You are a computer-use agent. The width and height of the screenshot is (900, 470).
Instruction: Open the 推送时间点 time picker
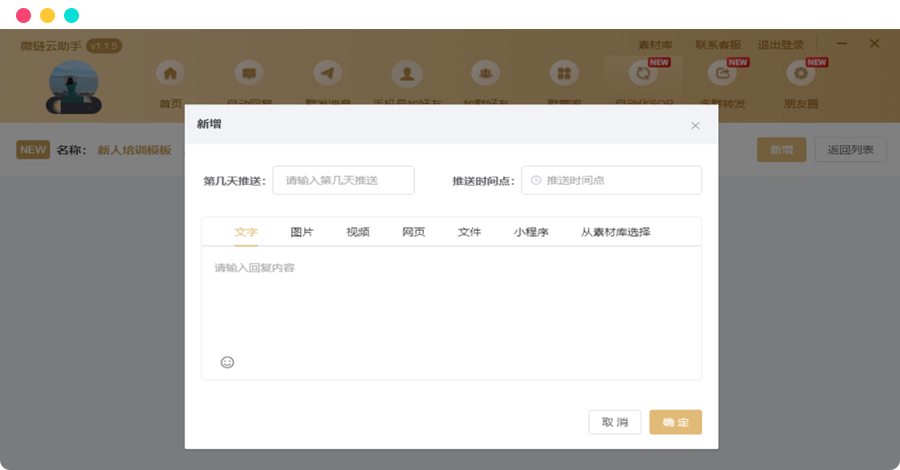tap(611, 180)
